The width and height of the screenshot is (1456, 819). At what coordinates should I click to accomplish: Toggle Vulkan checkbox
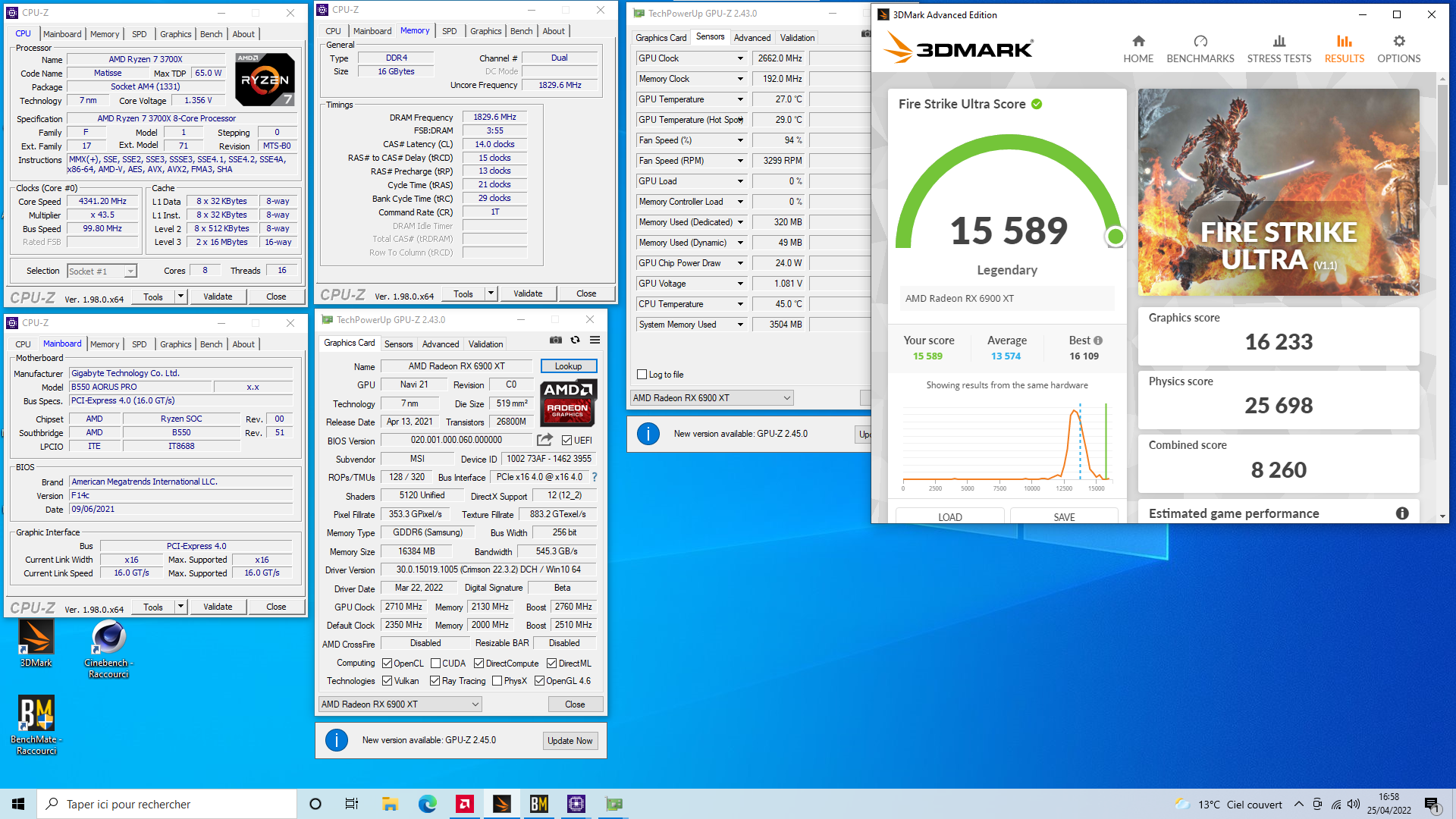(387, 681)
